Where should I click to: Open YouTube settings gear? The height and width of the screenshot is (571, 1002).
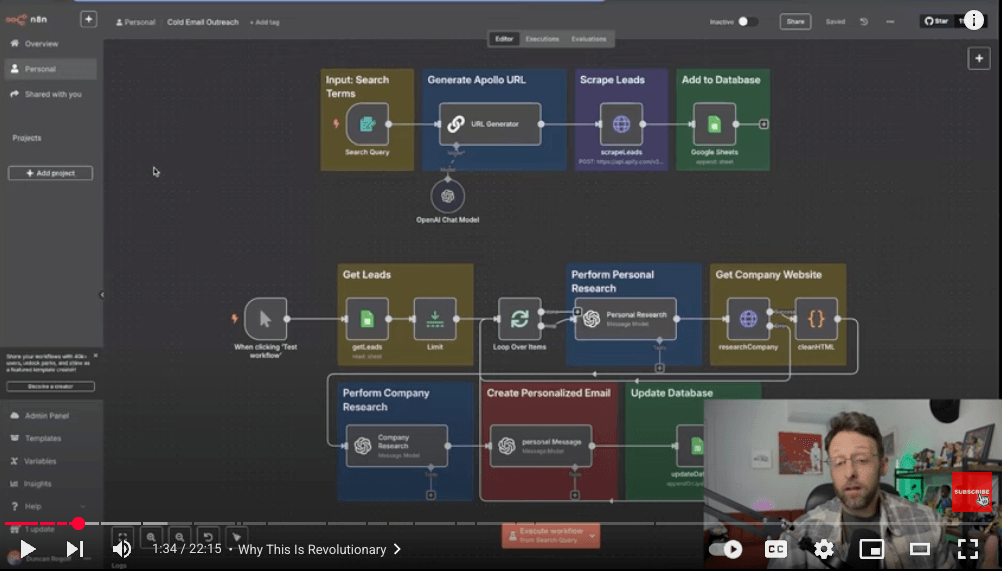(823, 549)
